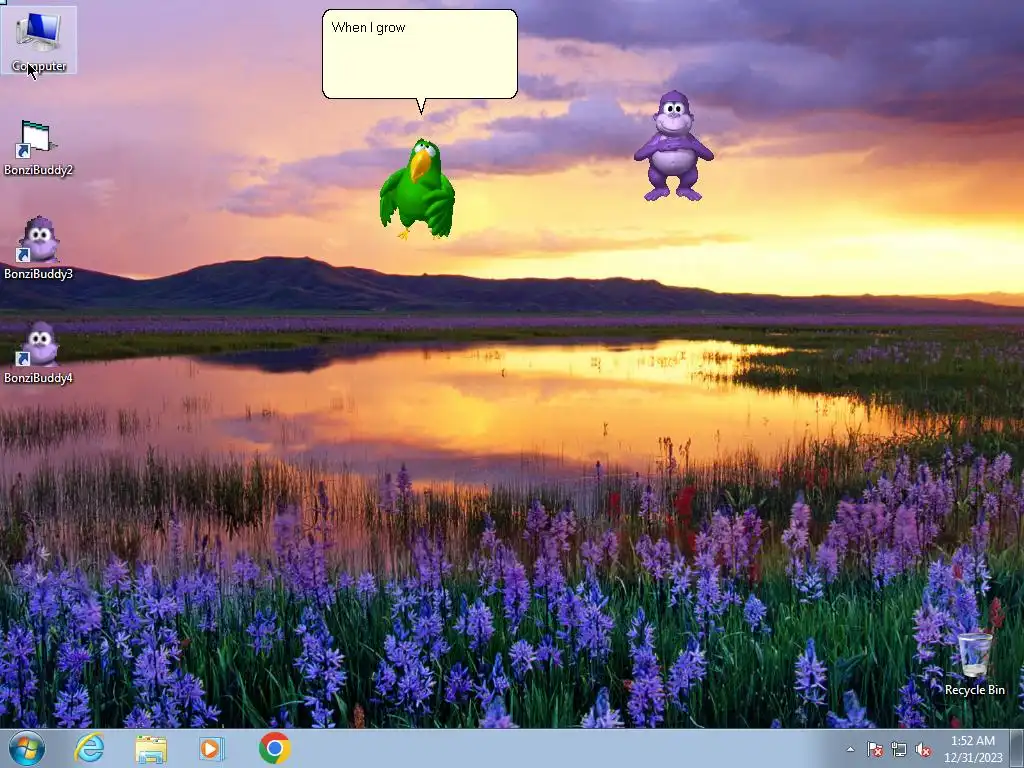Launch Internet Explorer from taskbar
1024x768 pixels.
click(89, 748)
